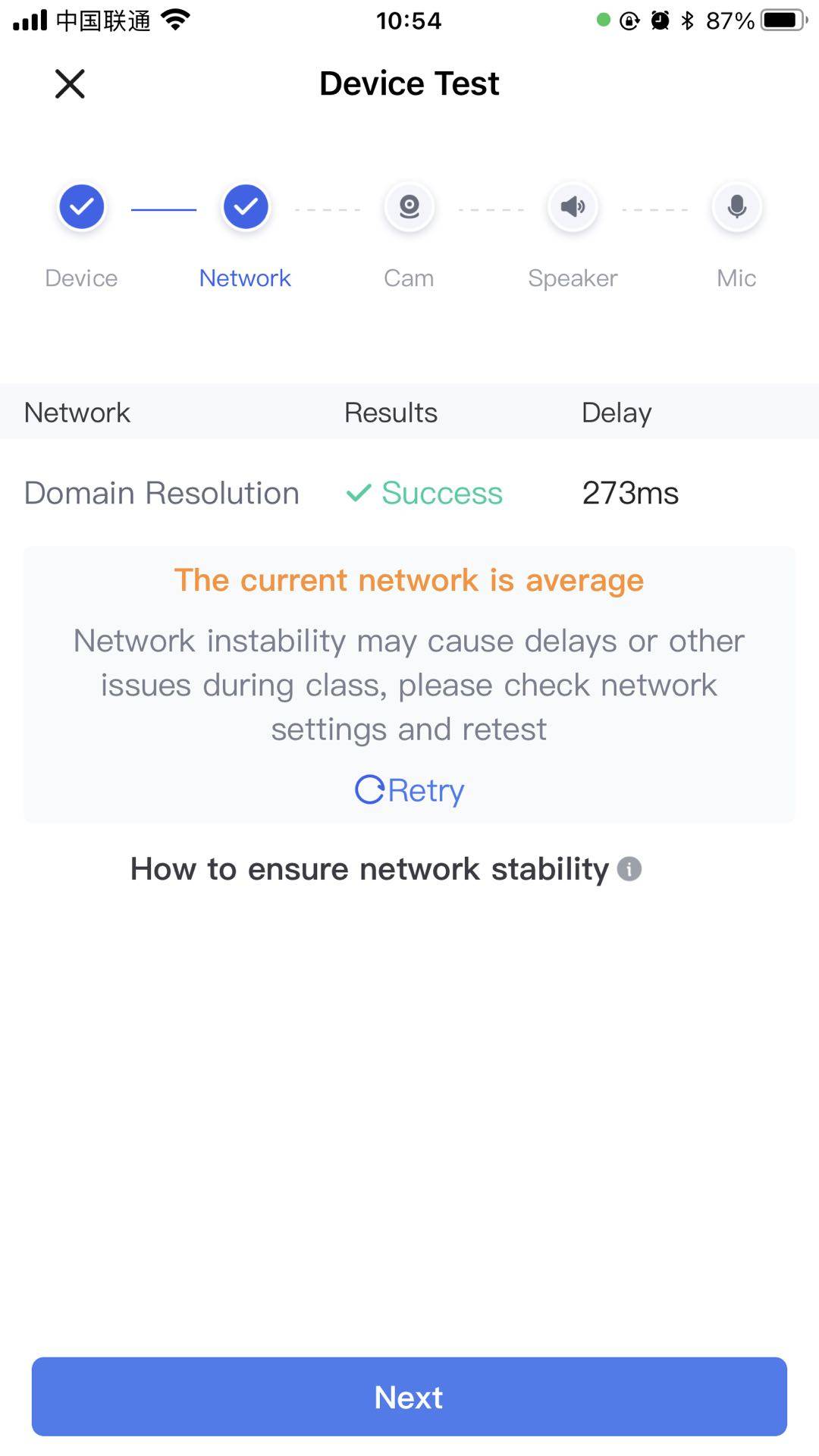This screenshot has width=819, height=1456.
Task: Select the Cam step webcam icon
Action: pos(409,206)
